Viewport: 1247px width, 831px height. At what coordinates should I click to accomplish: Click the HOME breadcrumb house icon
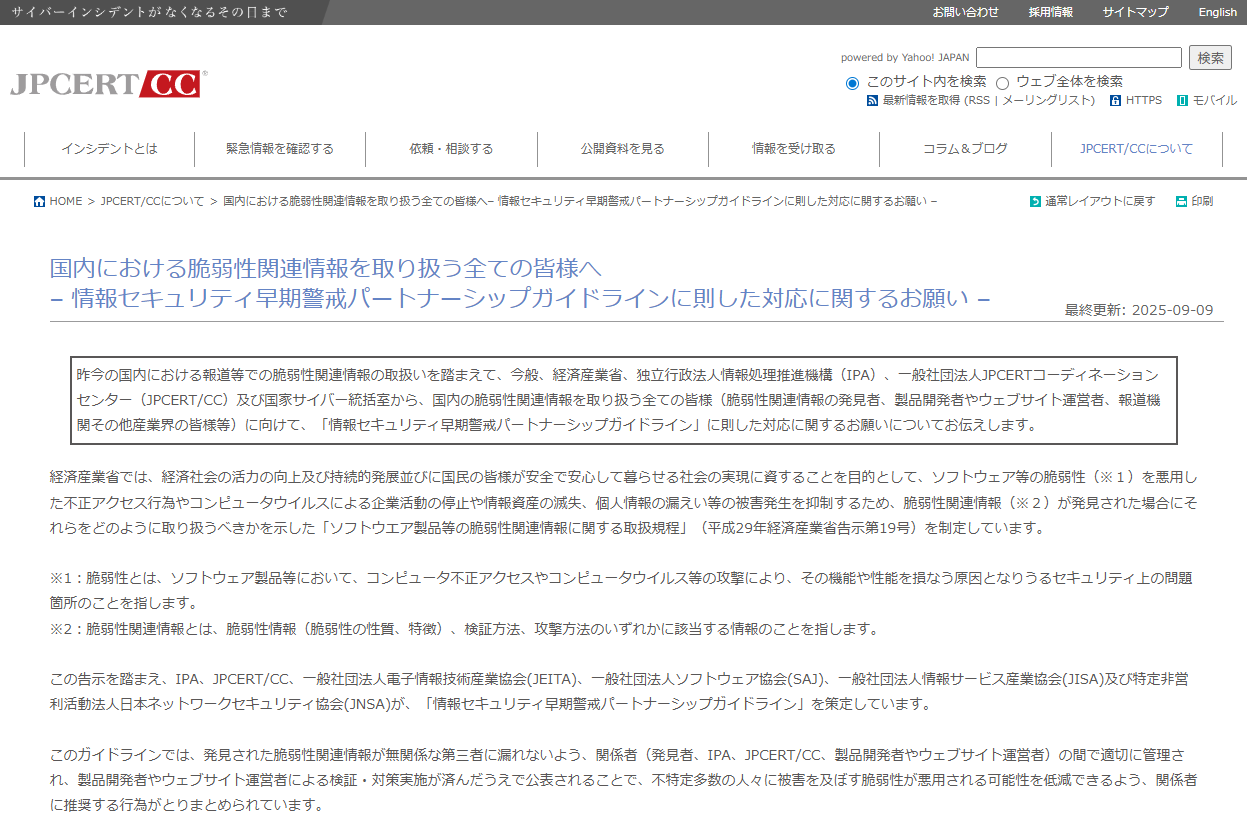(x=39, y=201)
